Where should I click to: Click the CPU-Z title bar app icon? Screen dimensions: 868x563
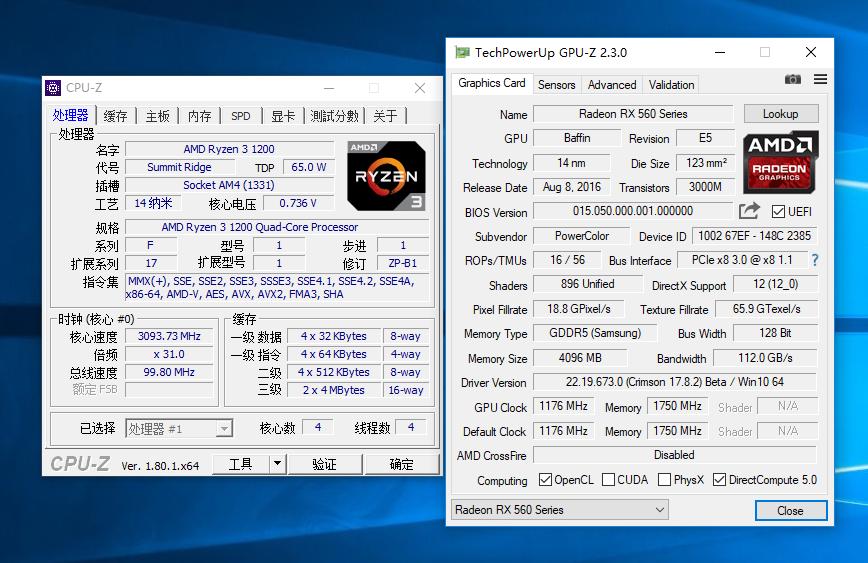[54, 88]
